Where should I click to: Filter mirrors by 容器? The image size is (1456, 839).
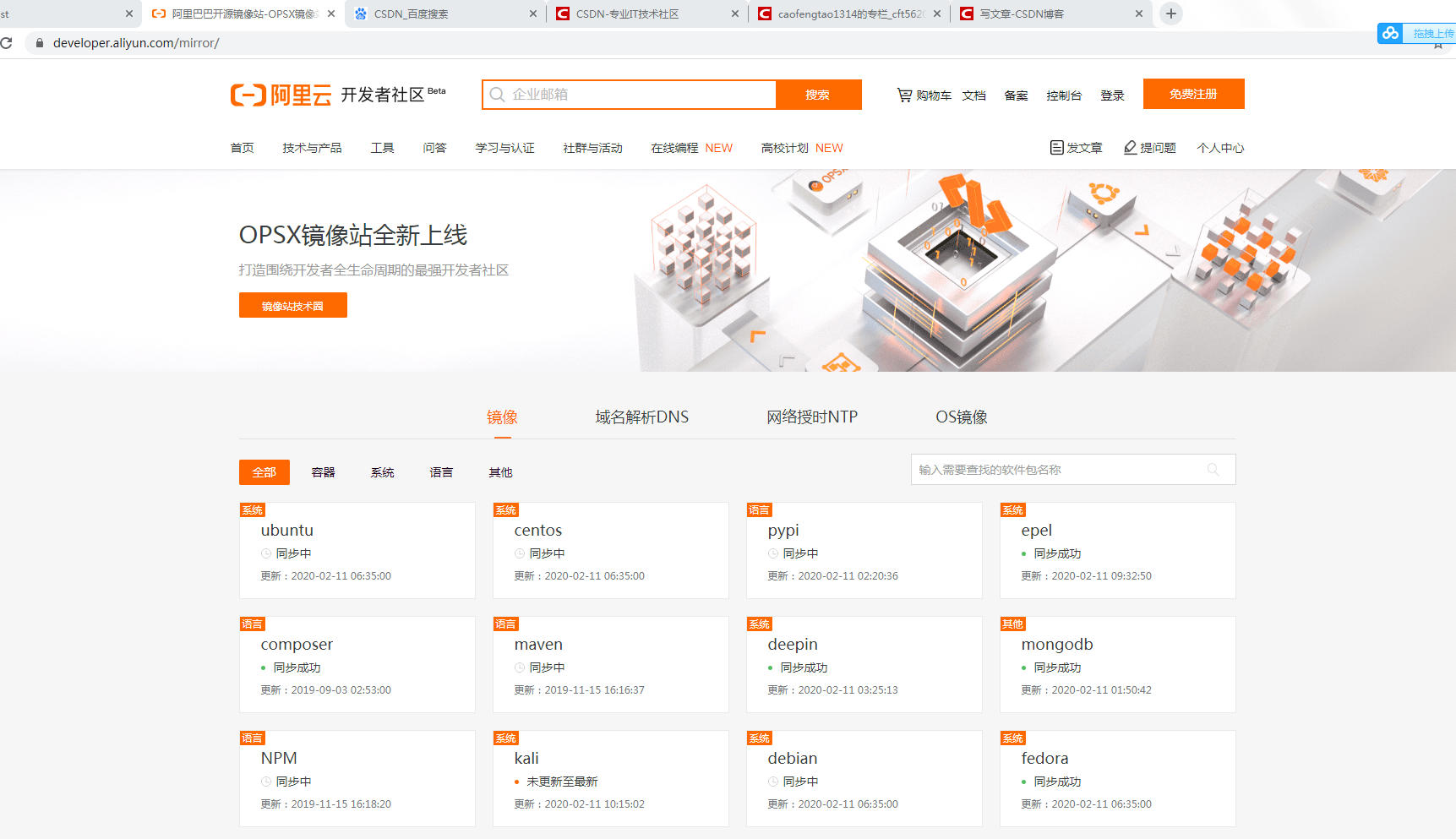(x=323, y=472)
